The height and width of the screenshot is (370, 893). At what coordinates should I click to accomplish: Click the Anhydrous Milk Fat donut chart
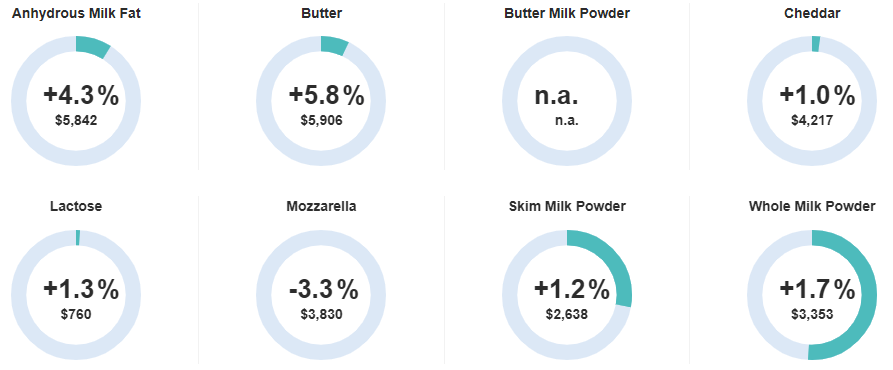76,101
